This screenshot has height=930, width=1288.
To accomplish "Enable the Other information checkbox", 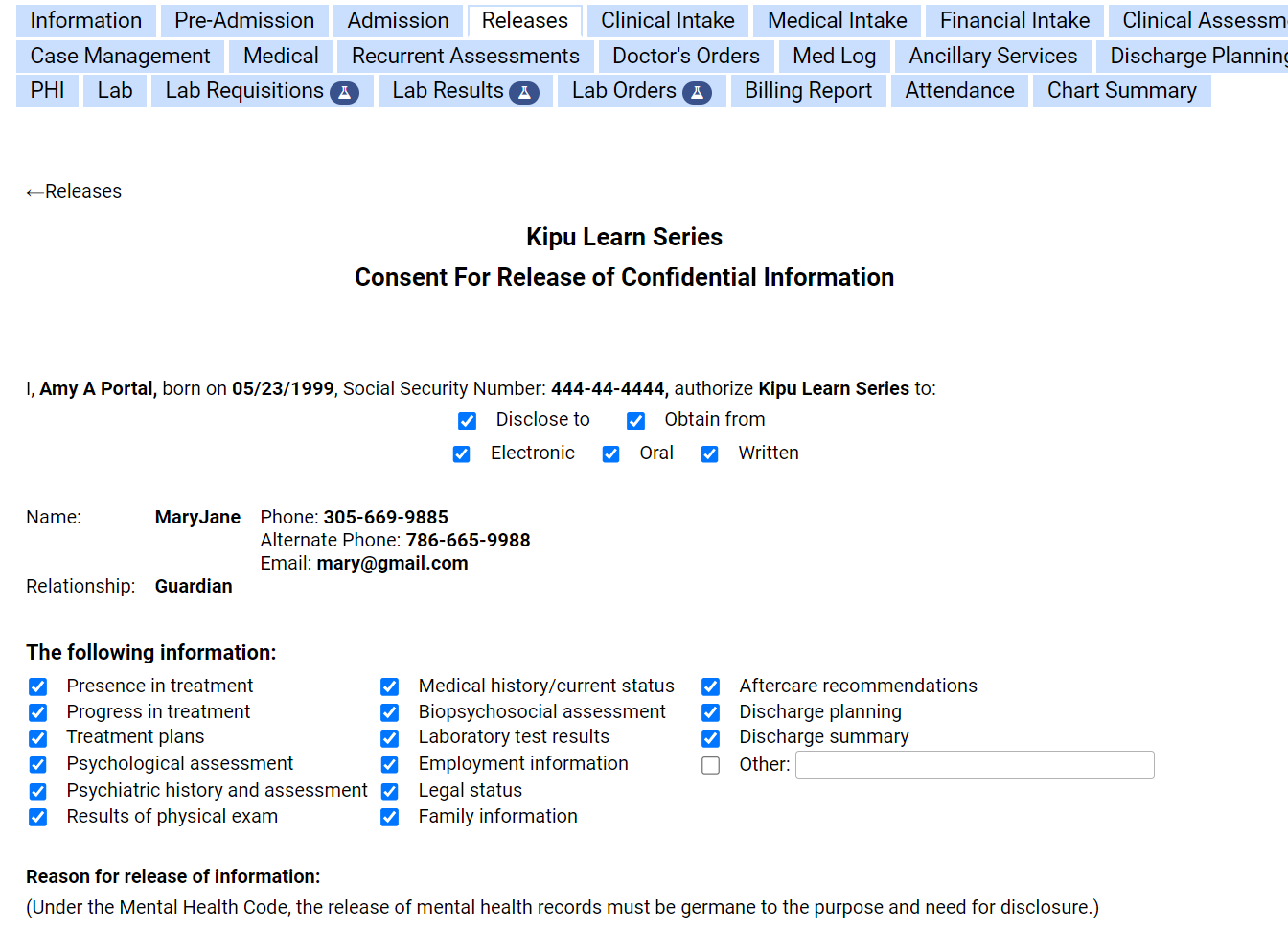I will click(x=710, y=765).
